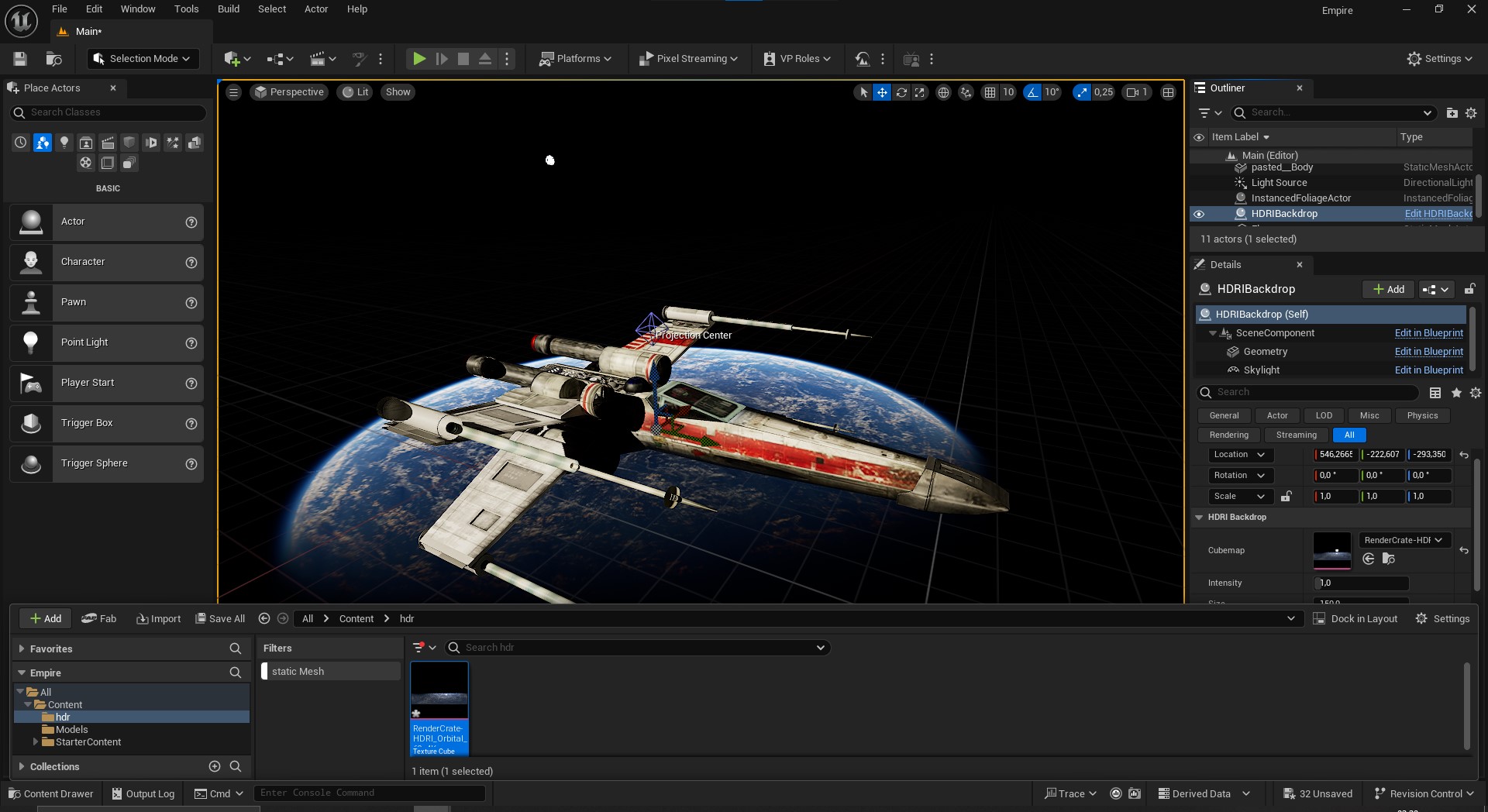
Task: Toggle favorites star in Details panel
Action: (x=1456, y=393)
